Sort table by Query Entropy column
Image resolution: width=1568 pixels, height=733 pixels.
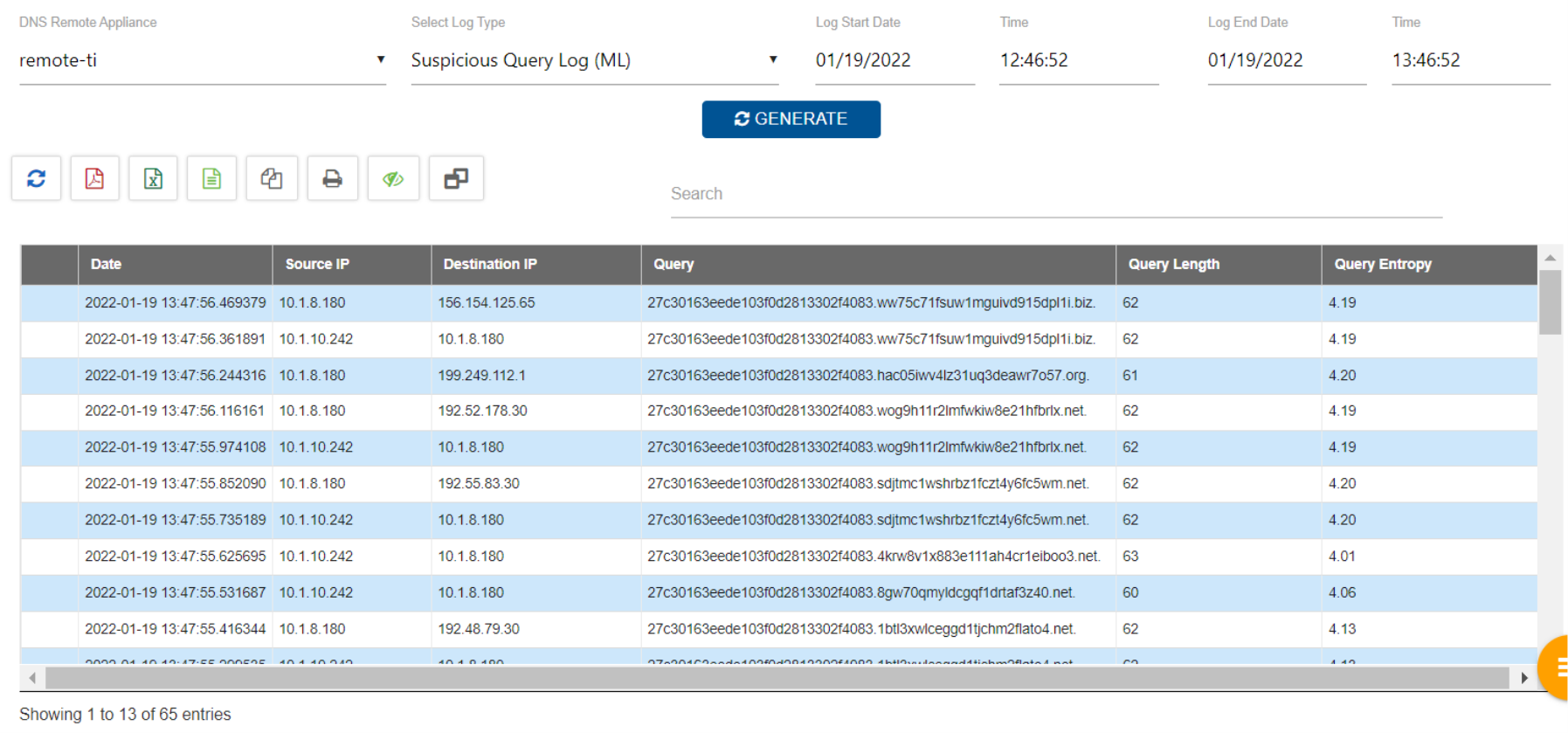pyautogui.click(x=1382, y=264)
